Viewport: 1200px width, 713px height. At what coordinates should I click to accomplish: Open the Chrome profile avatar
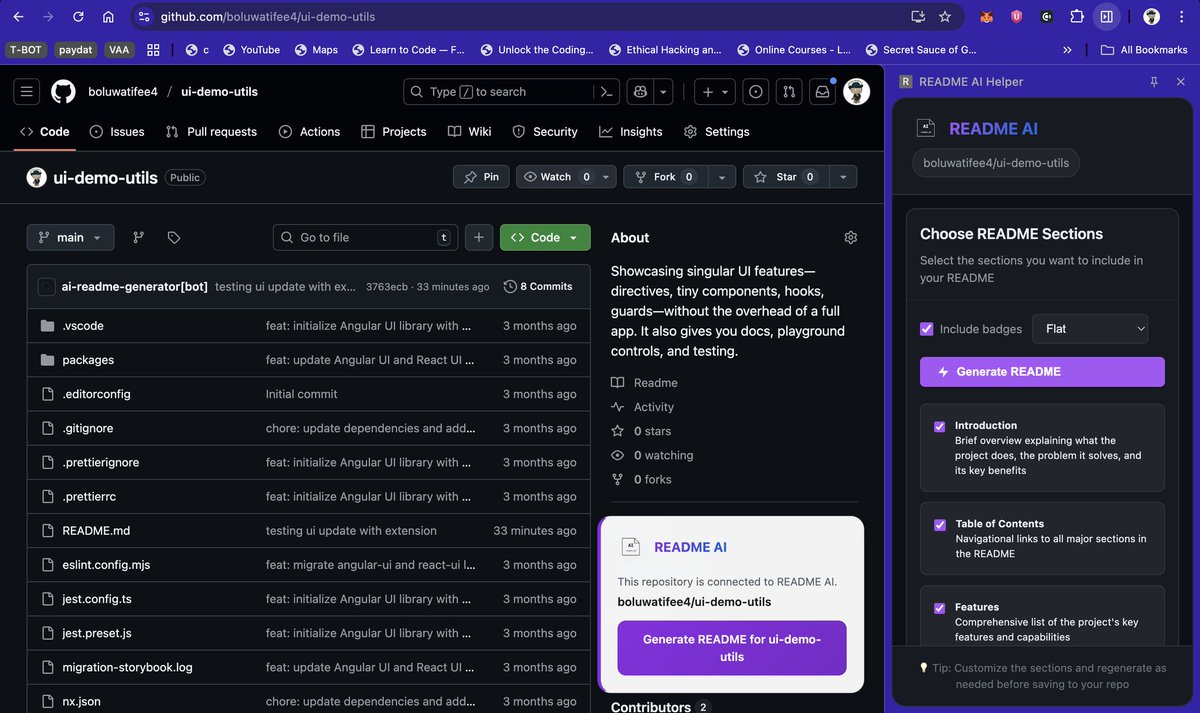(x=1152, y=16)
